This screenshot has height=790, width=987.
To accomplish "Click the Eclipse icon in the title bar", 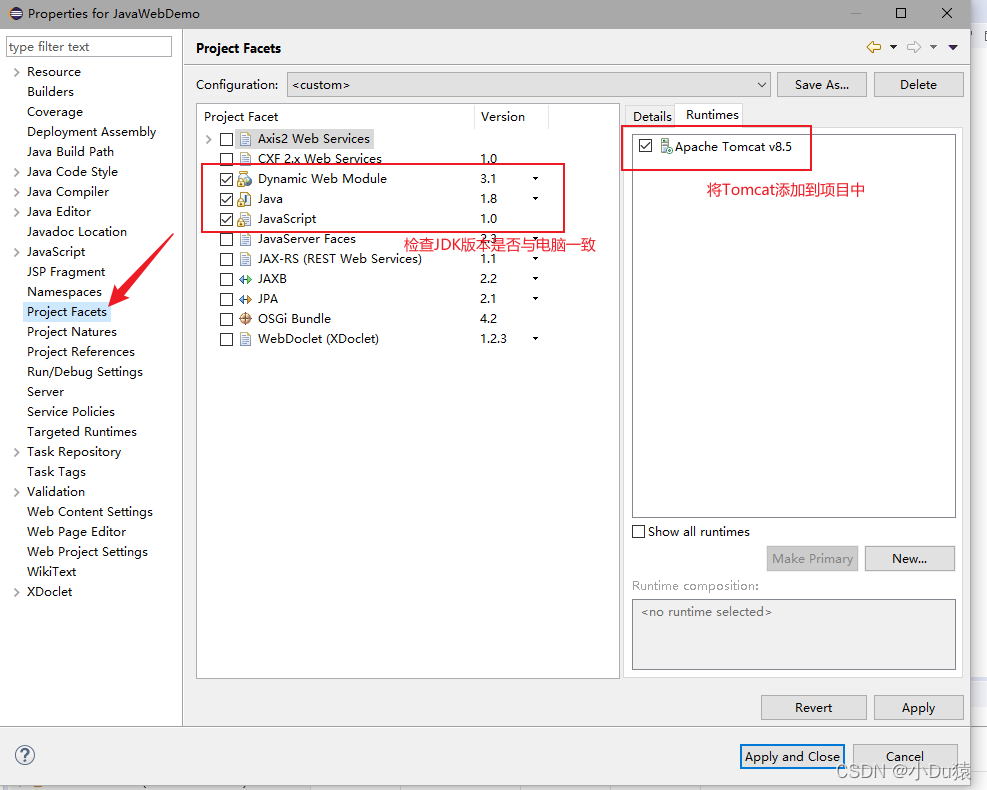I will 16,13.
